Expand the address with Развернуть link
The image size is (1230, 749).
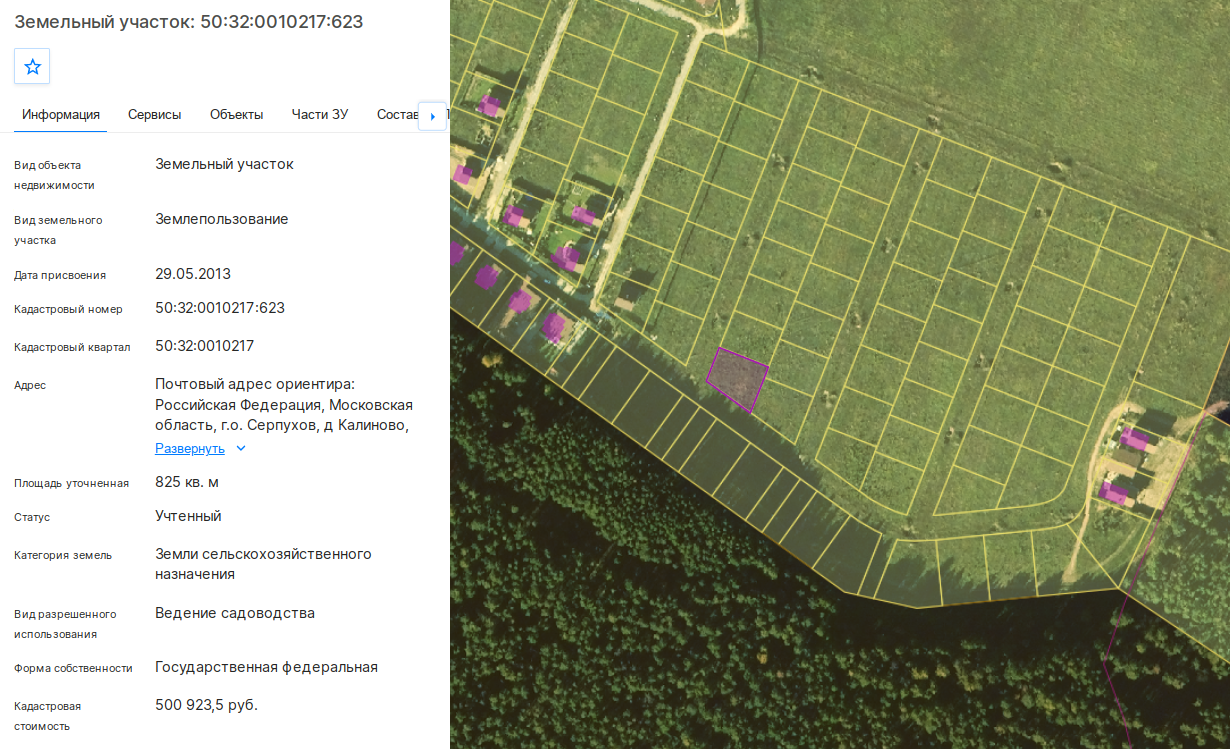pyautogui.click(x=190, y=448)
